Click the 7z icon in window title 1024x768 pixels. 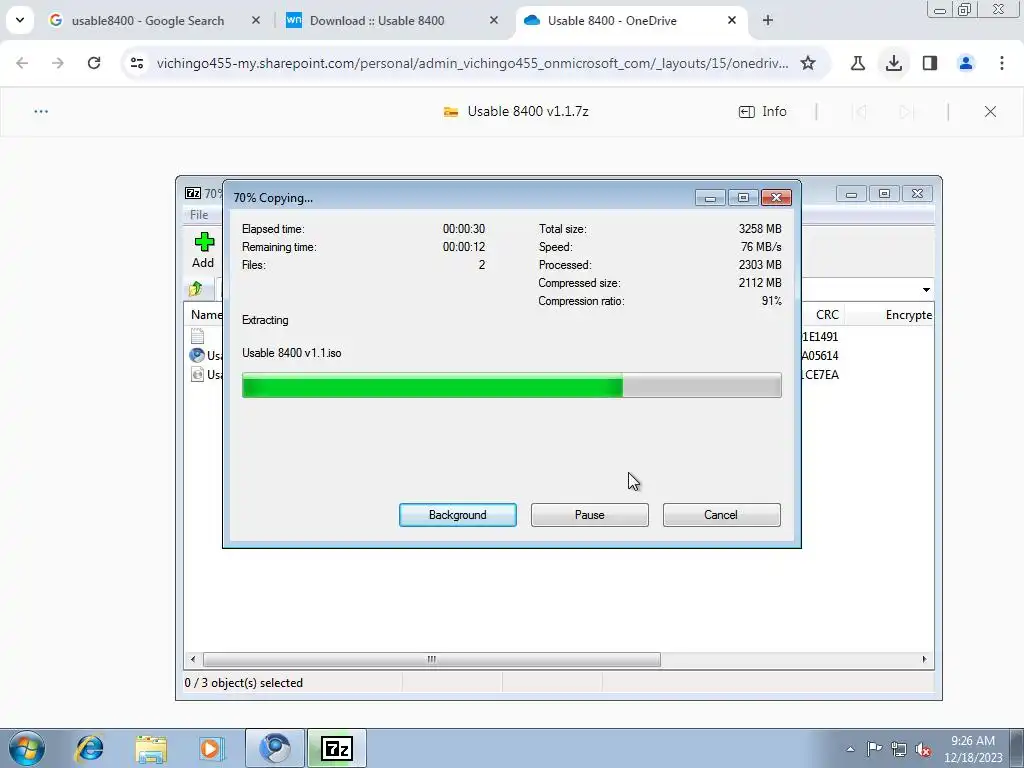pyautogui.click(x=193, y=193)
